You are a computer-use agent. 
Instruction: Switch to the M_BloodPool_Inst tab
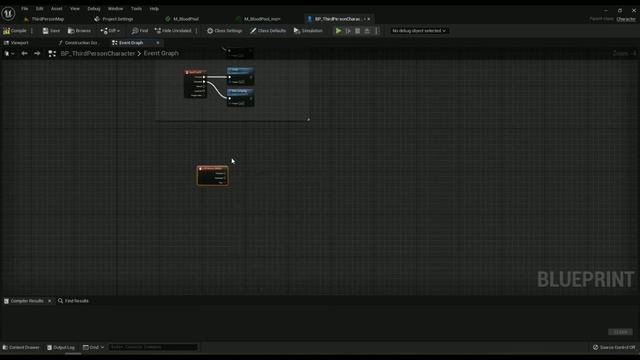(x=262, y=19)
